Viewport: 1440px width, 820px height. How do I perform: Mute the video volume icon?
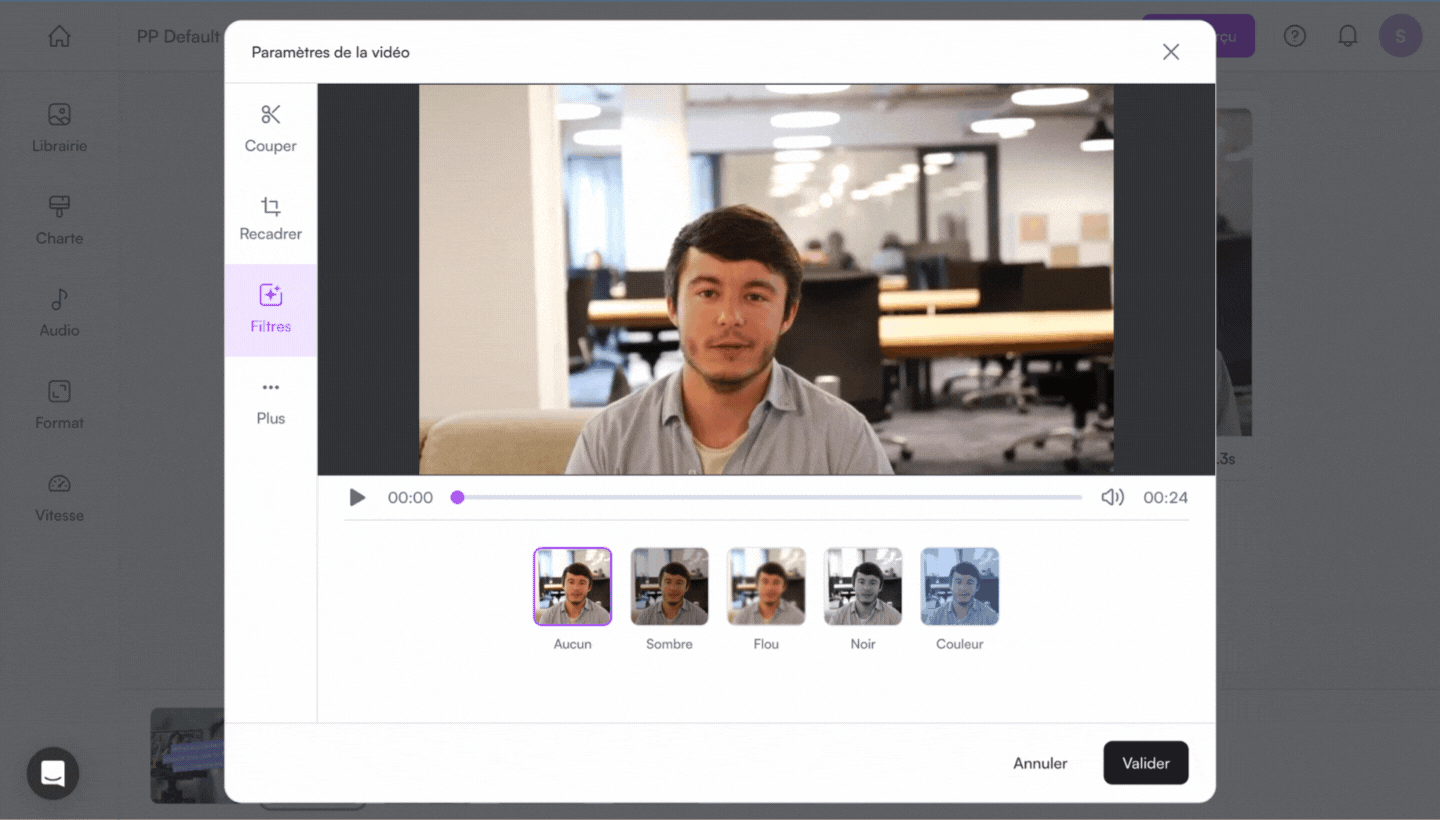click(1112, 497)
